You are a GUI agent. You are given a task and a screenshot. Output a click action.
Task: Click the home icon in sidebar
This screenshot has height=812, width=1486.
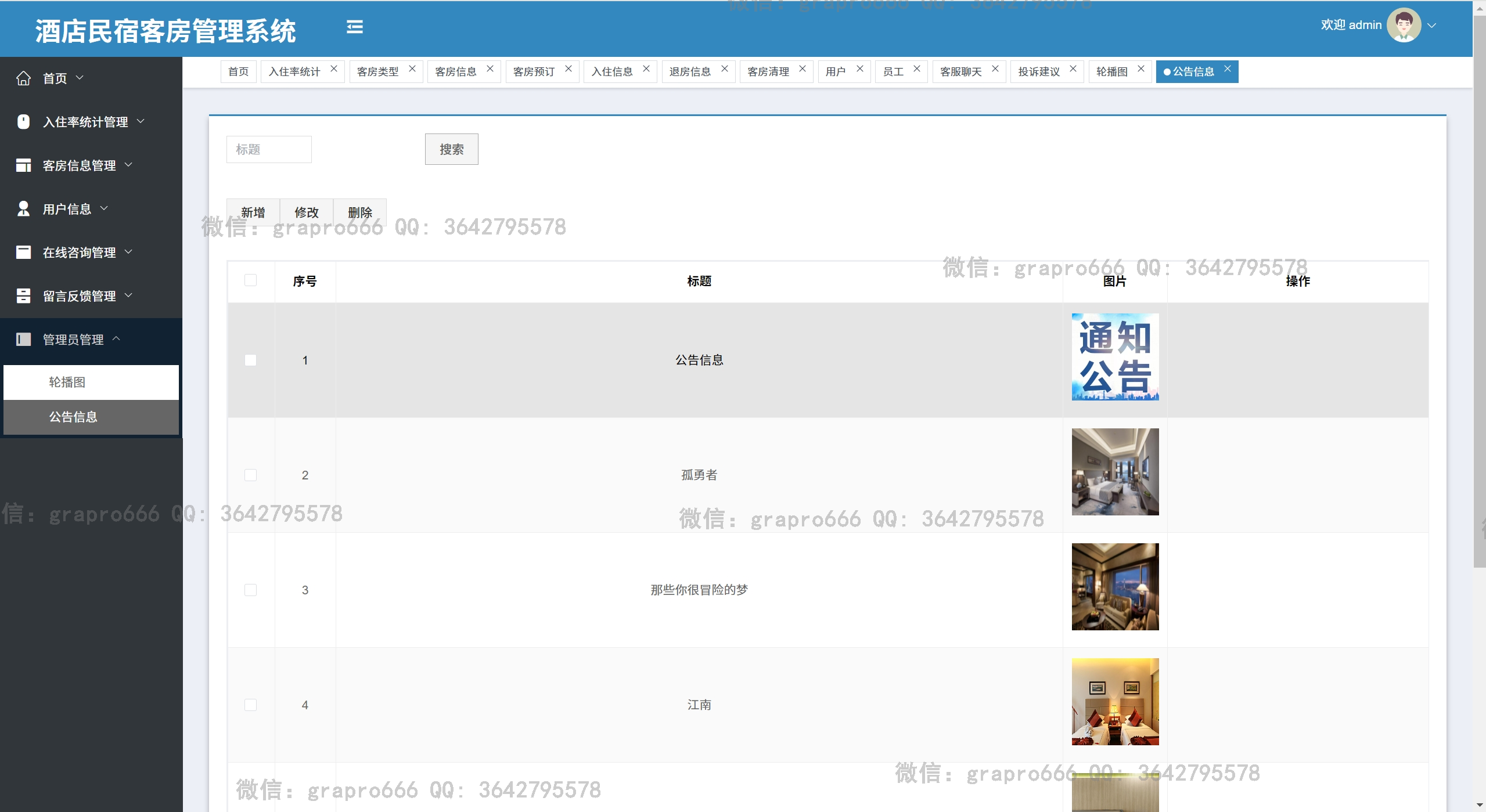click(23, 78)
